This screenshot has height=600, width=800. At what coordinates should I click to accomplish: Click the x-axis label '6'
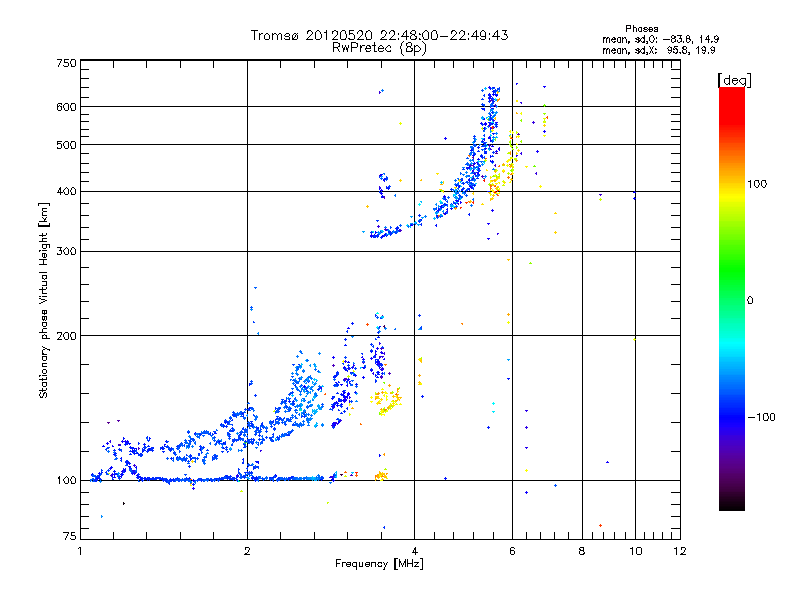pyautogui.click(x=512, y=551)
